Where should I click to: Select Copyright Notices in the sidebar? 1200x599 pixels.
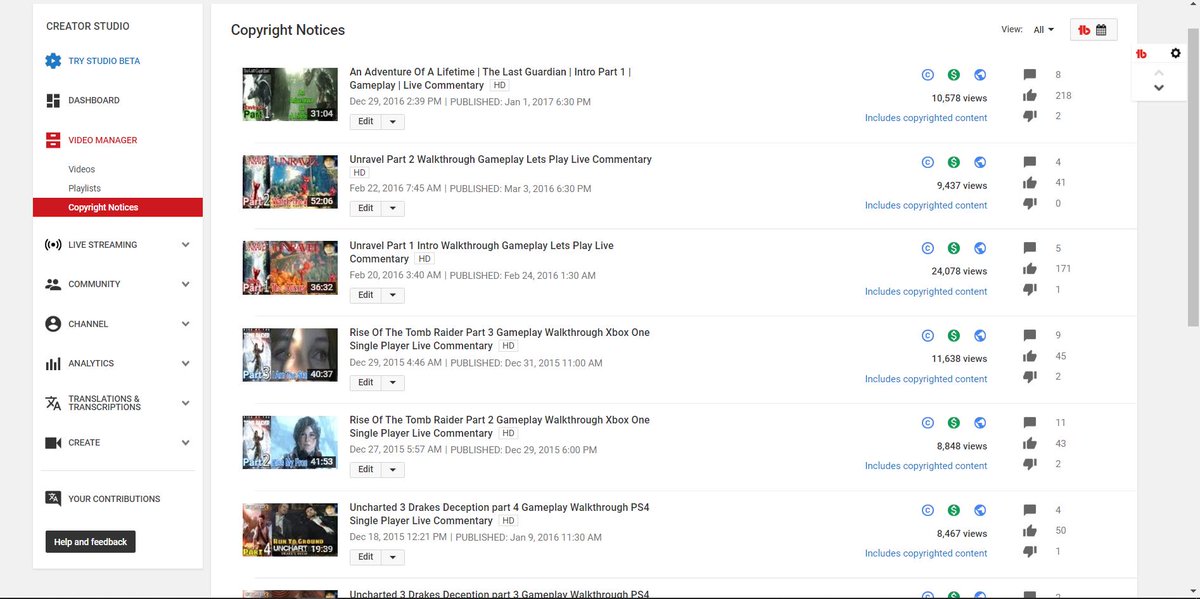pyautogui.click(x=118, y=207)
